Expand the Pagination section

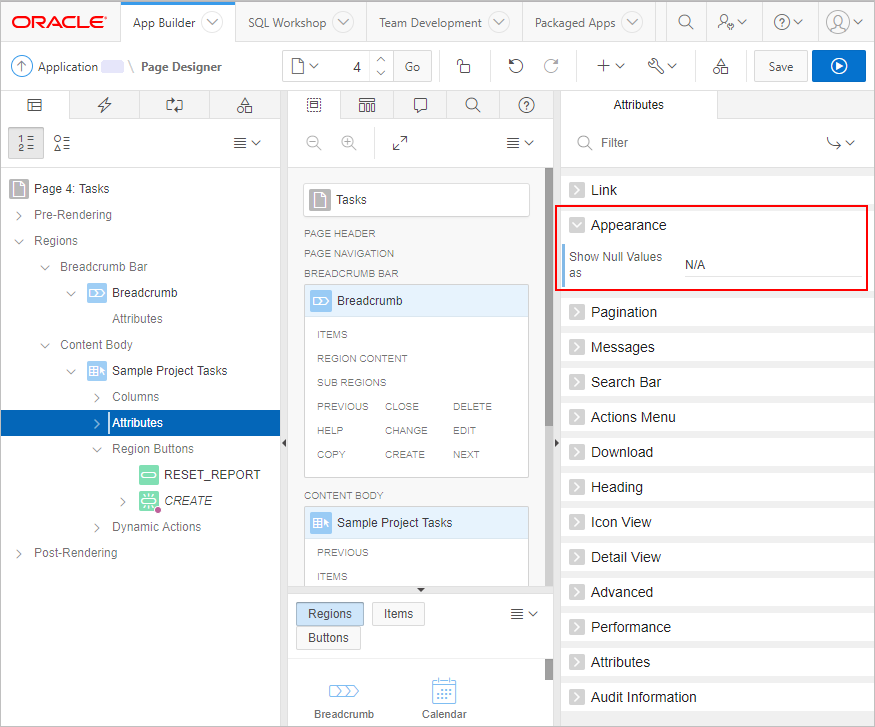point(578,312)
